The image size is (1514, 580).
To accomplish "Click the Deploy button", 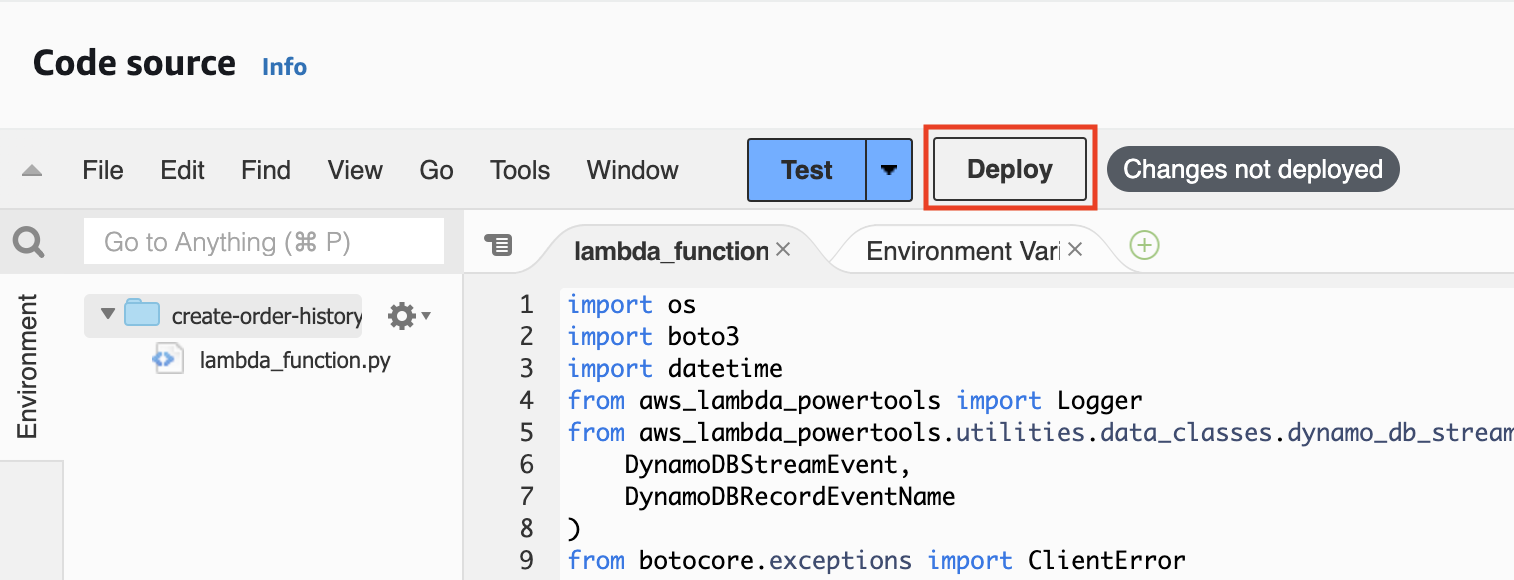I will [1010, 169].
